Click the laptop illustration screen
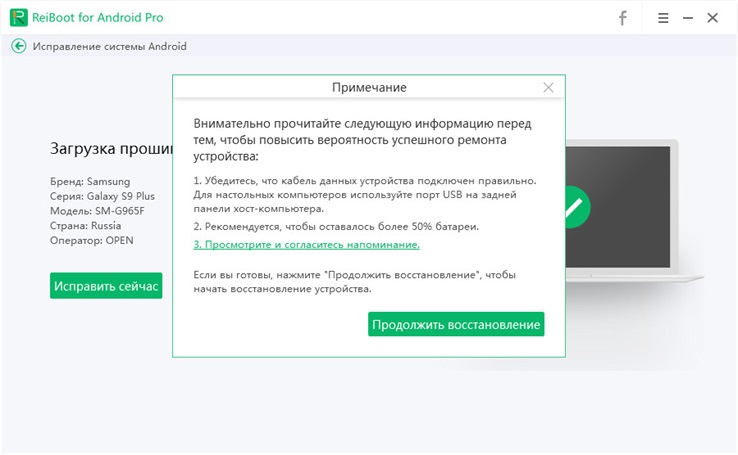Viewport: 738px width, 455px height. [618, 207]
